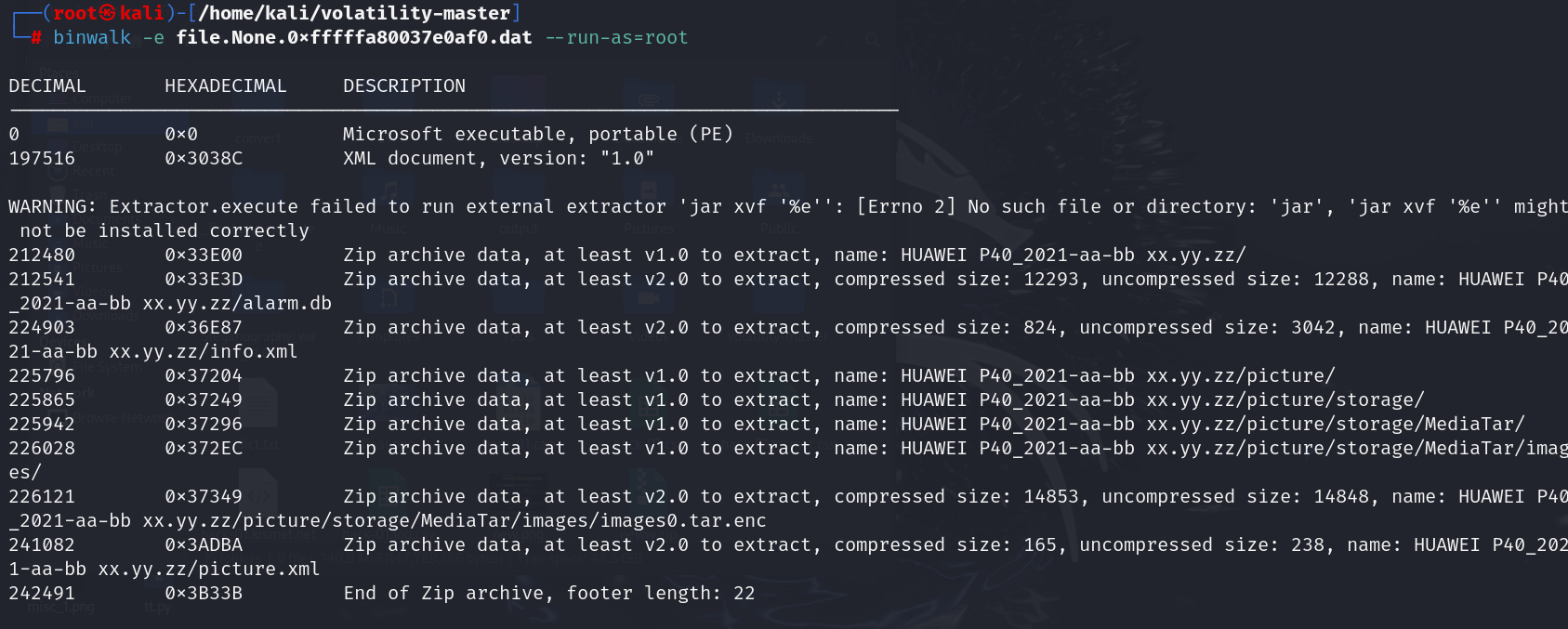Click the /home/kali/volatility-master path
Viewport: 1568px width, 629px height.
click(x=354, y=13)
